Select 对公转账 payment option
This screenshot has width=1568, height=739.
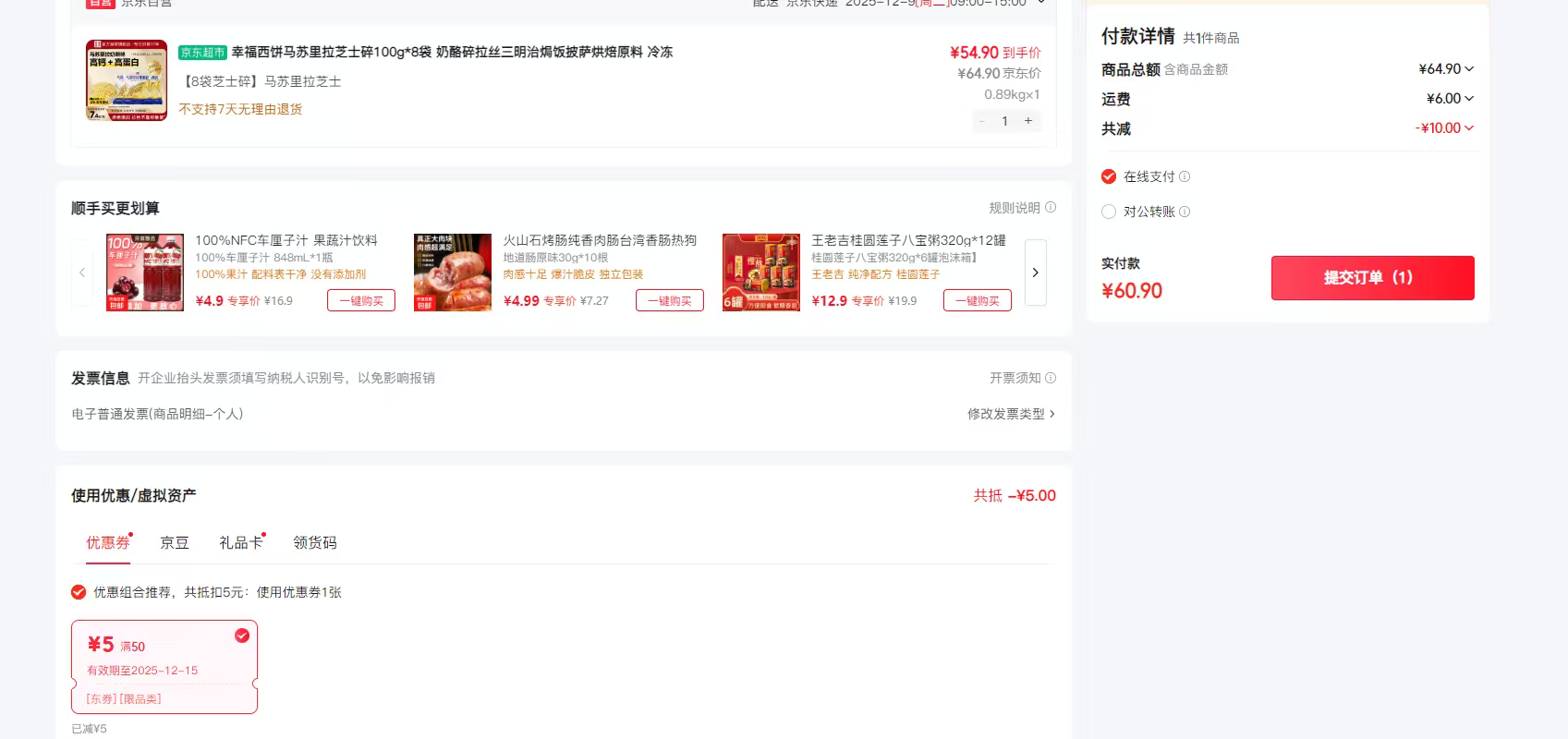coord(1109,212)
